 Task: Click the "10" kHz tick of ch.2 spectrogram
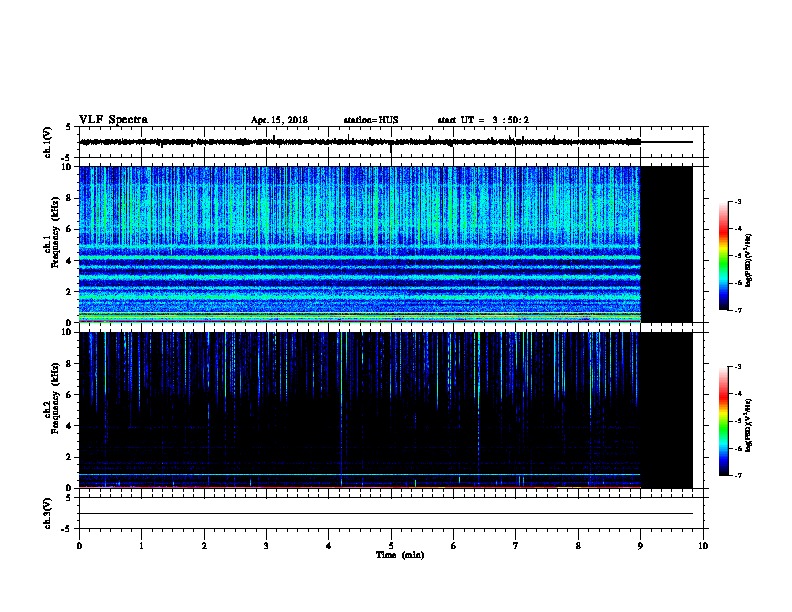(68, 333)
